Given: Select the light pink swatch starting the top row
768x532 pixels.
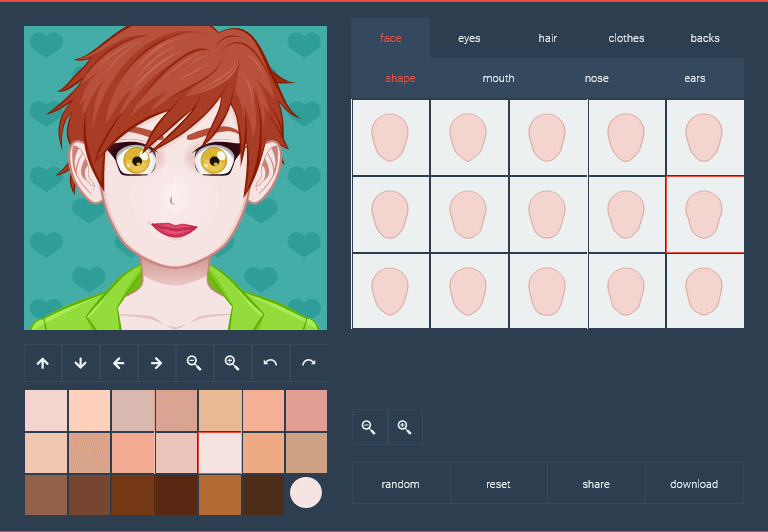Looking at the screenshot, I should (46, 411).
